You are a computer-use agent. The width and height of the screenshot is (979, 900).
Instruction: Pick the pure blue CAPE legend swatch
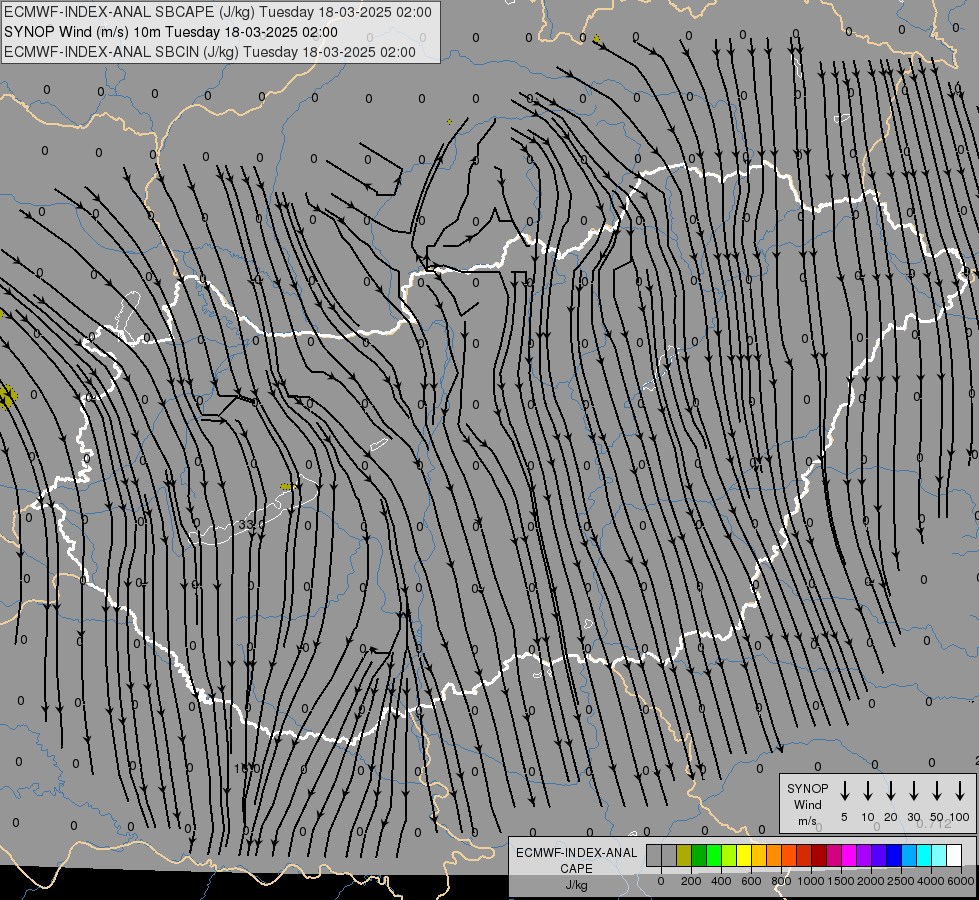[893, 855]
